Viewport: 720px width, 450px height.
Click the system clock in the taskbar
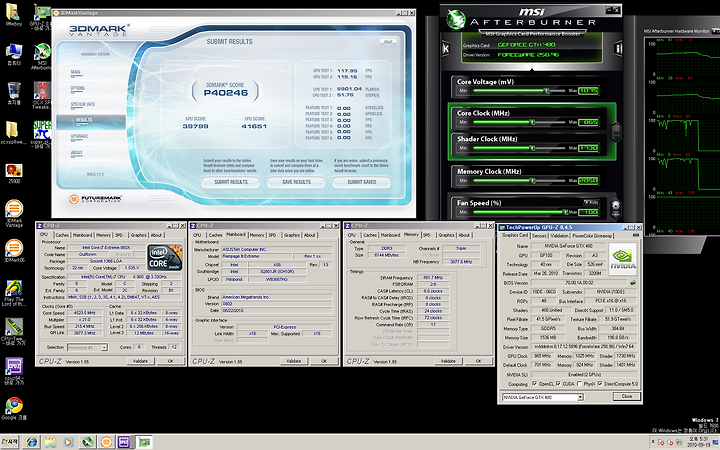(x=698, y=442)
